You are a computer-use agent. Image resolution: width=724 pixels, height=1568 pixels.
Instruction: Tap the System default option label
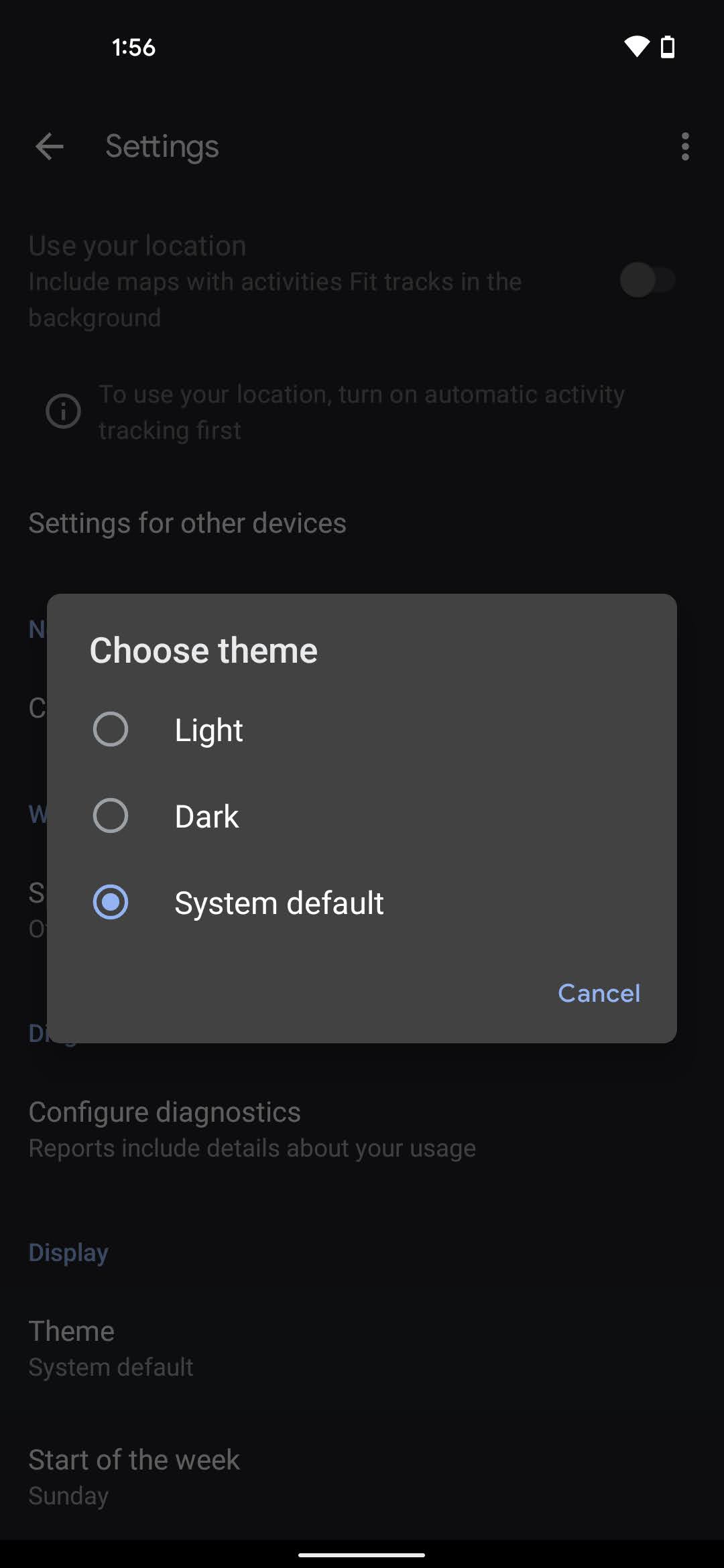coord(279,903)
